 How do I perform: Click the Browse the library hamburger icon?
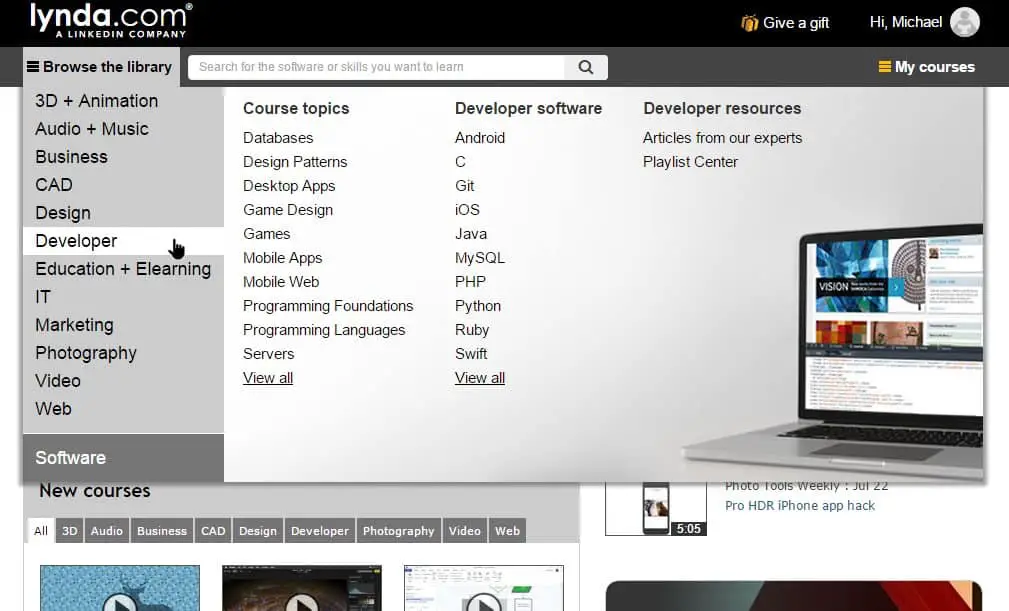pyautogui.click(x=33, y=66)
